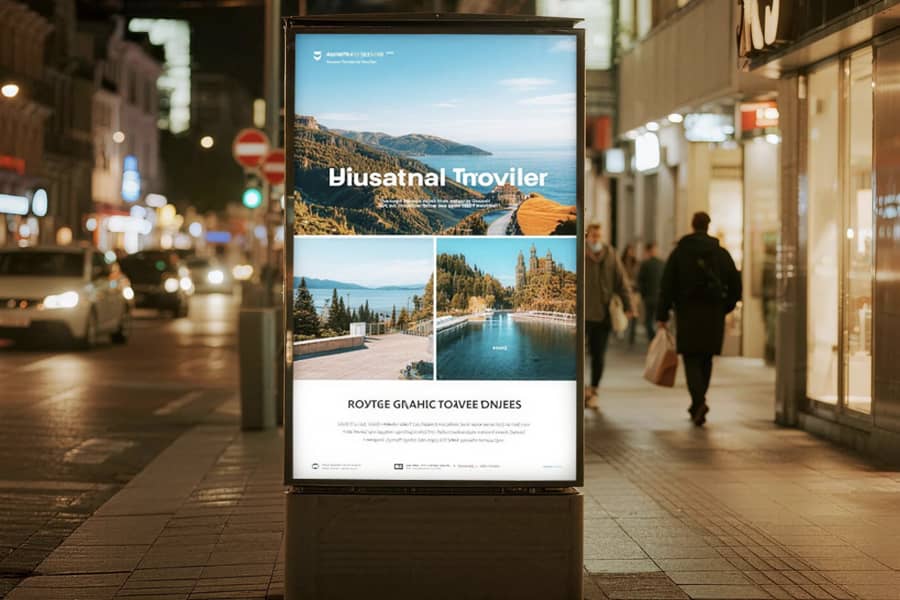
Task: Click the 'ROYTGE GRAHIC TOAVEE DNJEES' heading
Action: tap(435, 404)
